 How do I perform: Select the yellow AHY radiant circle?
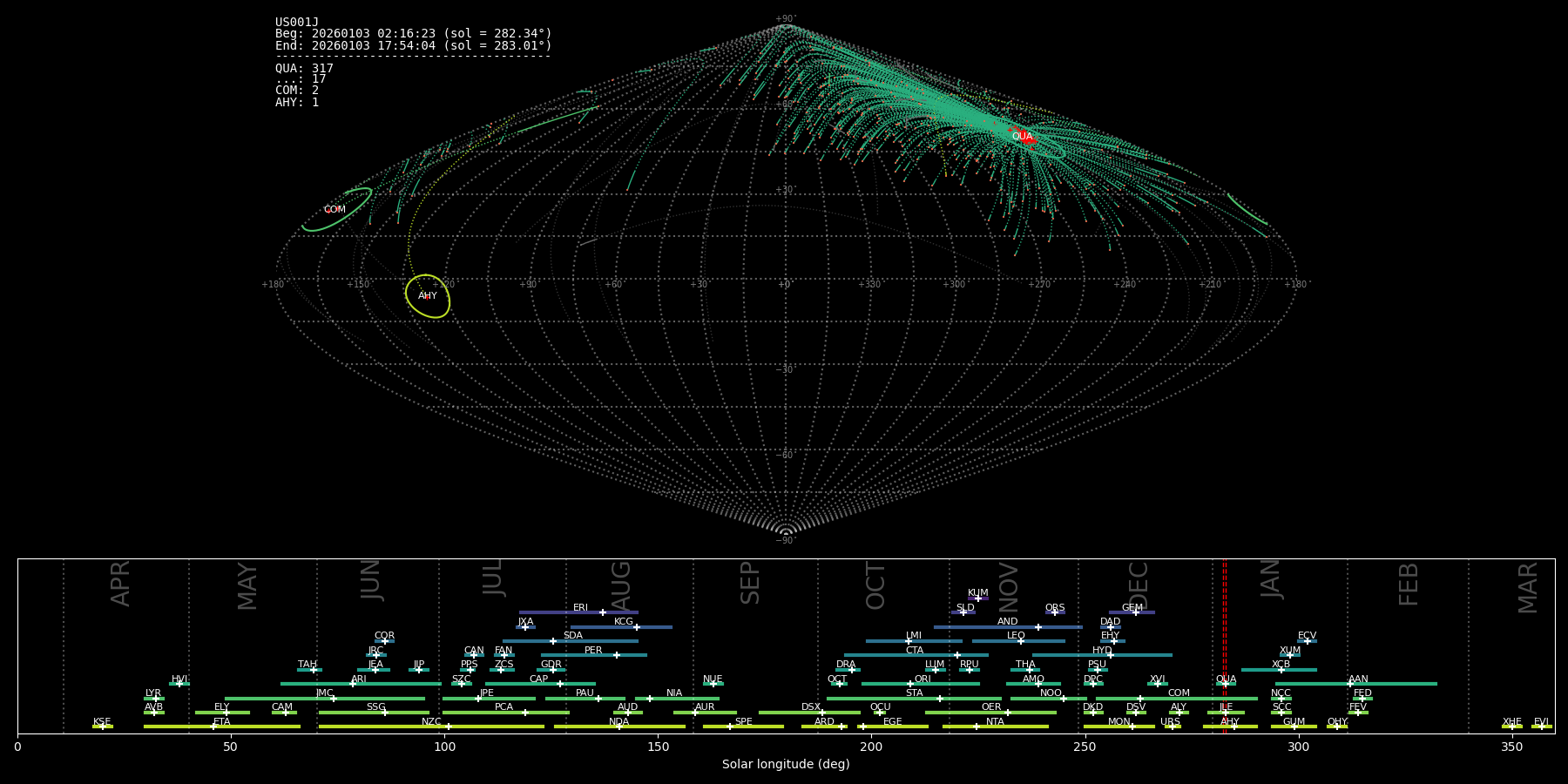[428, 296]
